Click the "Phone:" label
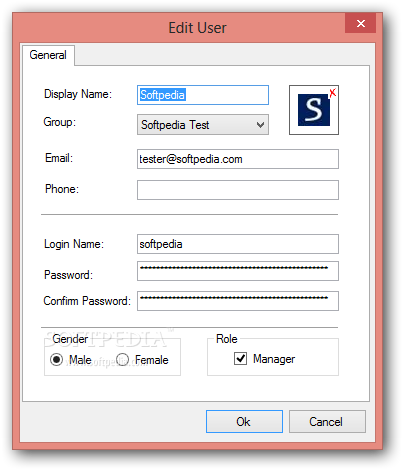This screenshot has width=403, height=470. coord(62,189)
